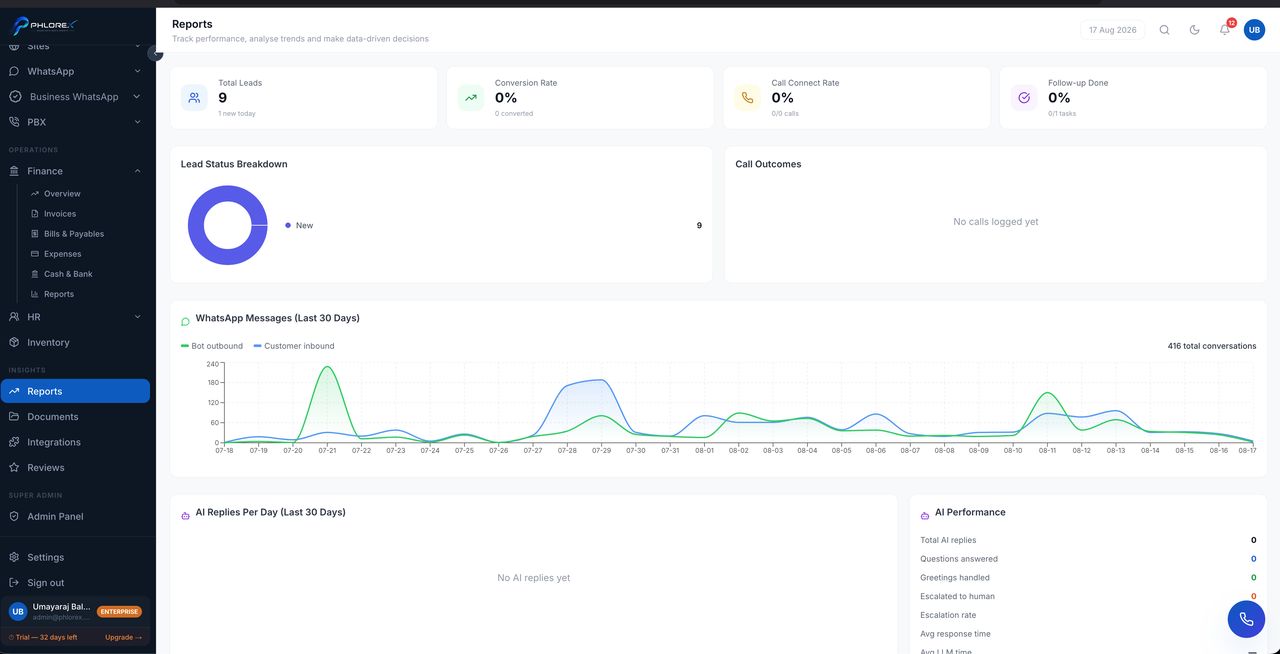Click the floating phone call button
This screenshot has width=1280, height=654.
click(x=1246, y=619)
